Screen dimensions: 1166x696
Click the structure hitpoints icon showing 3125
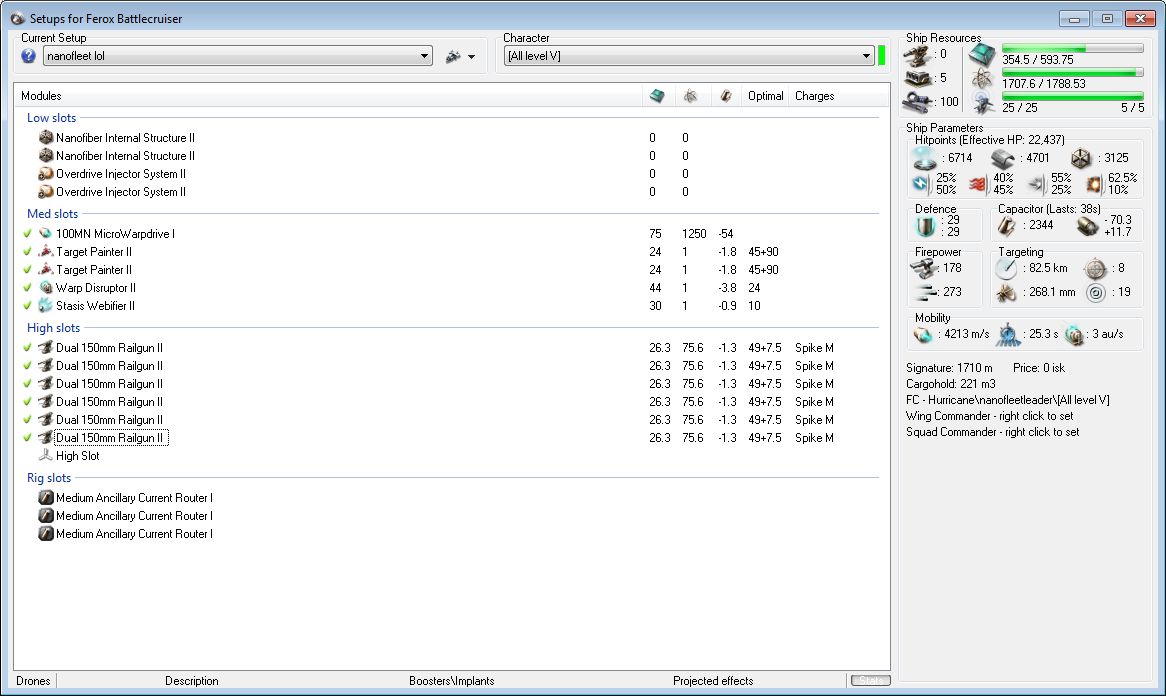[1080, 158]
